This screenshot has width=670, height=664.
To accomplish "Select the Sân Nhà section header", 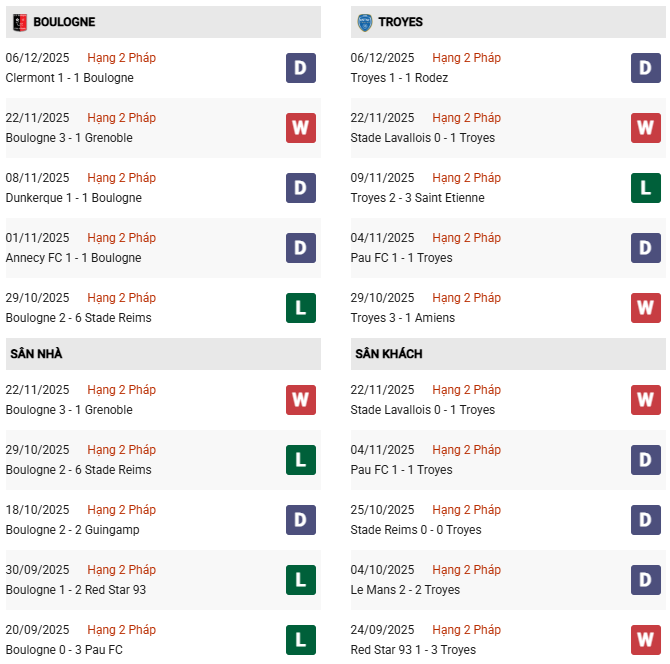I will tap(37, 354).
